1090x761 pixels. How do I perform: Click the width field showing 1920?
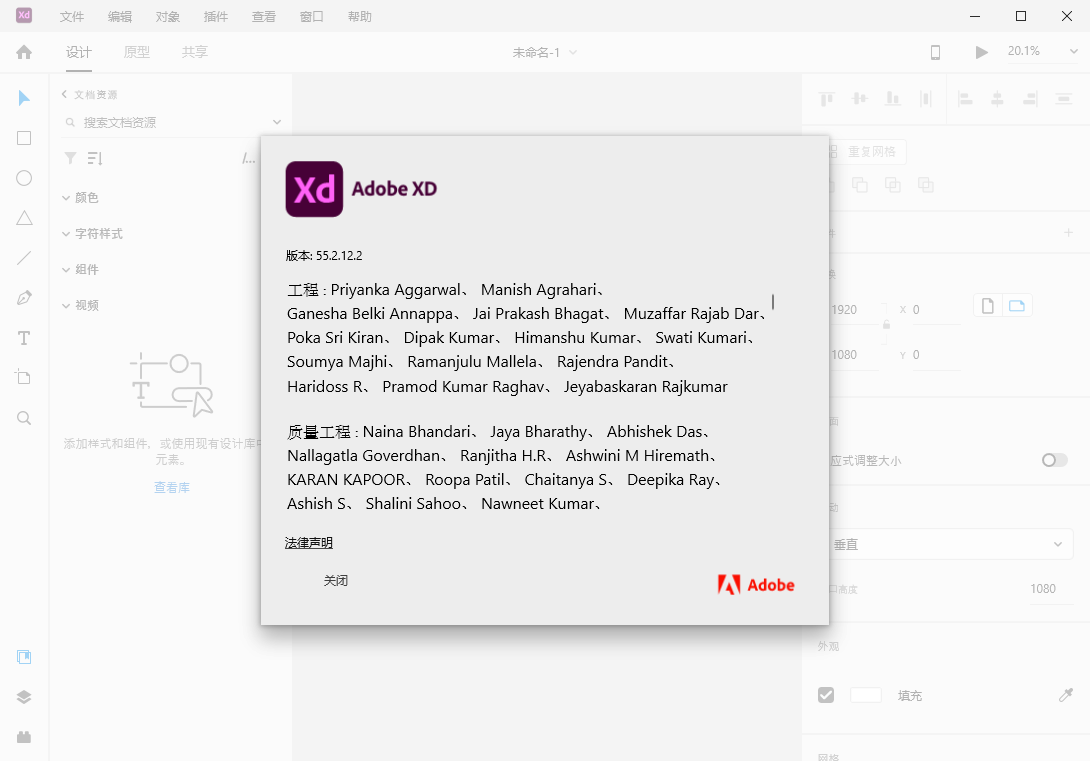tap(855, 310)
